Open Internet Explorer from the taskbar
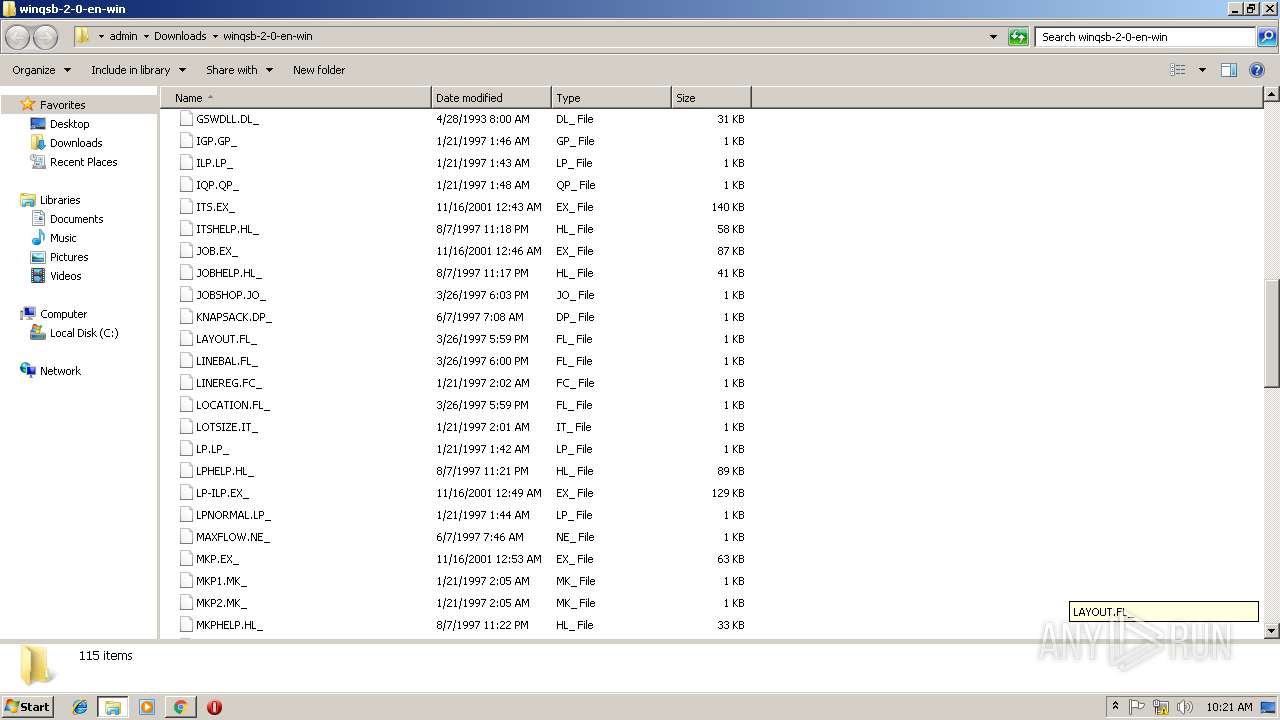Image resolution: width=1280 pixels, height=720 pixels. point(80,707)
